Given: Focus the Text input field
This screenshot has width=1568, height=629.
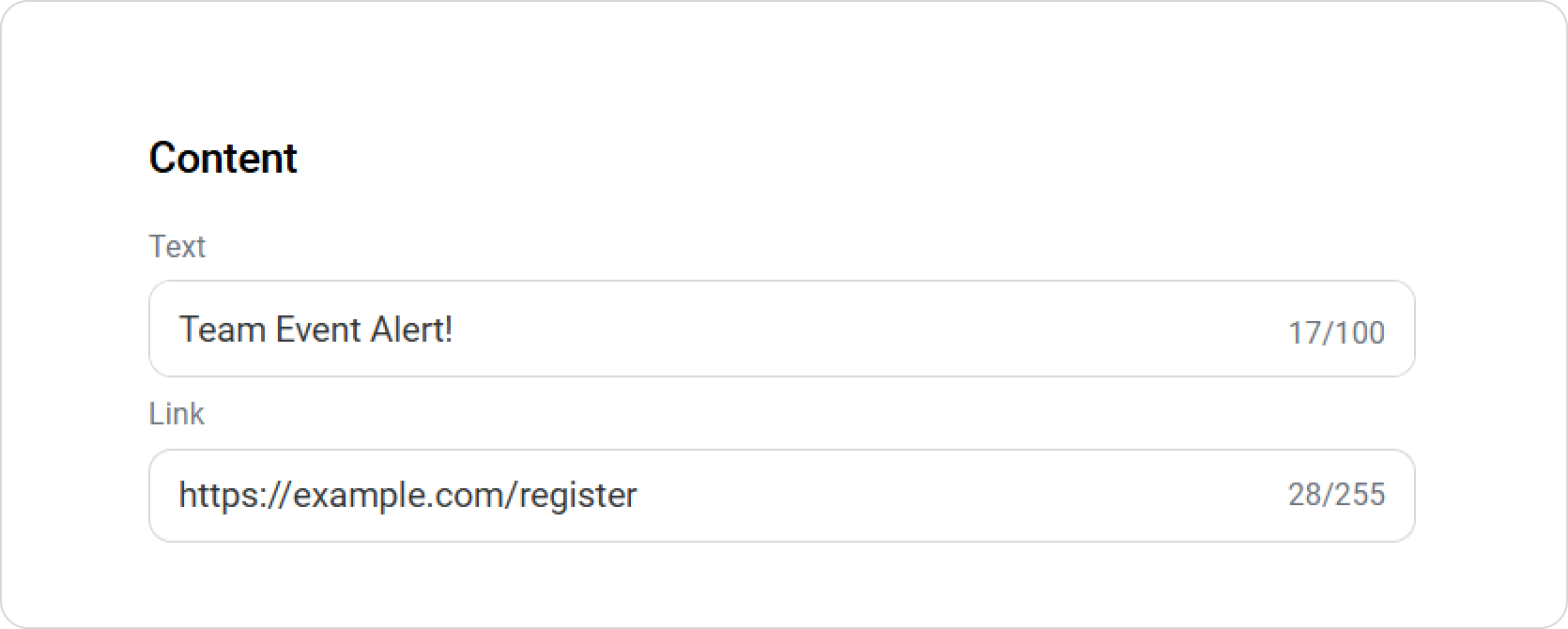Looking at the screenshot, I should click(x=781, y=329).
